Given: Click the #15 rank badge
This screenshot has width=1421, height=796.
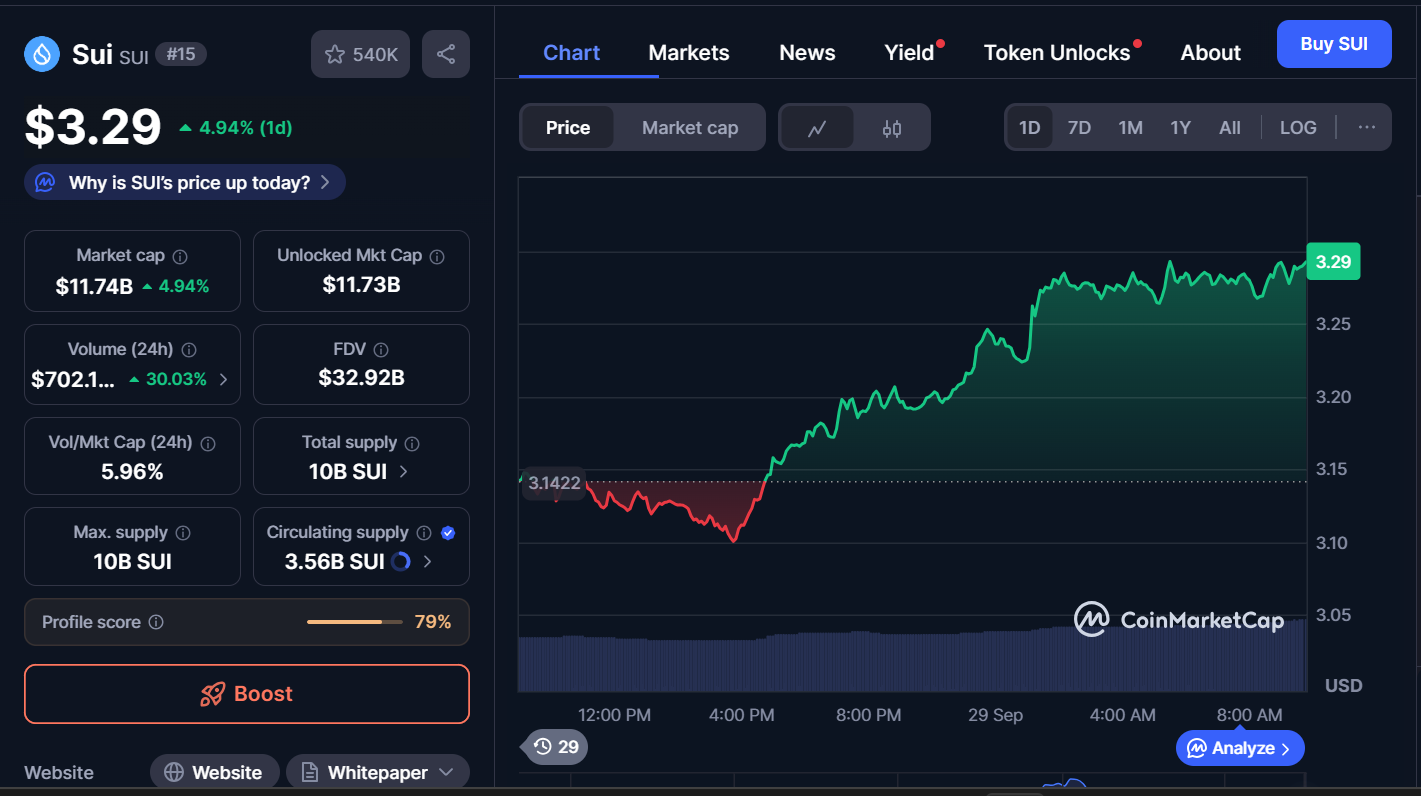Looking at the screenshot, I should 181,54.
